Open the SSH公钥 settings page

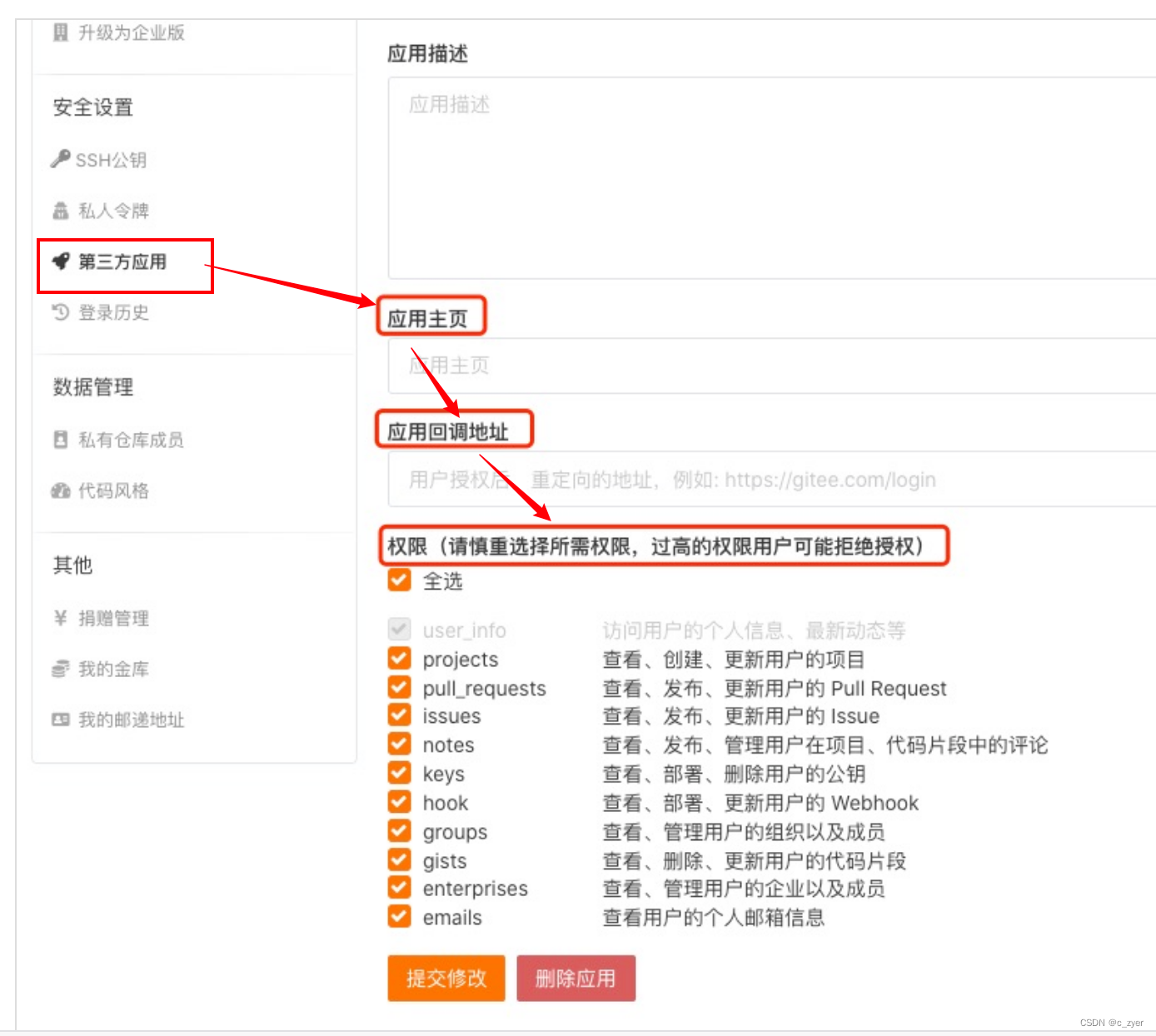111,160
